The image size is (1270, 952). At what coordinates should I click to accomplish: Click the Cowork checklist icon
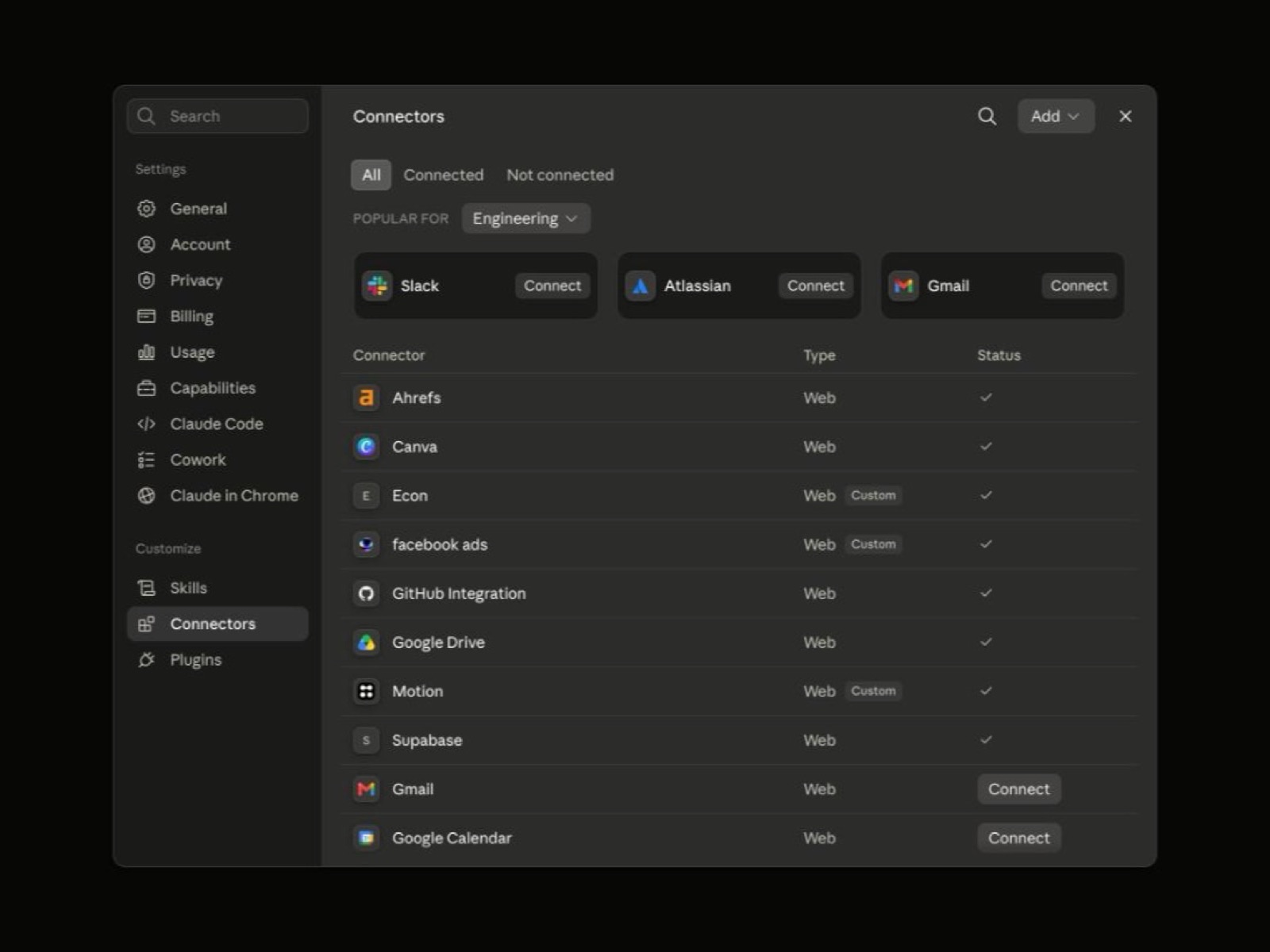146,459
